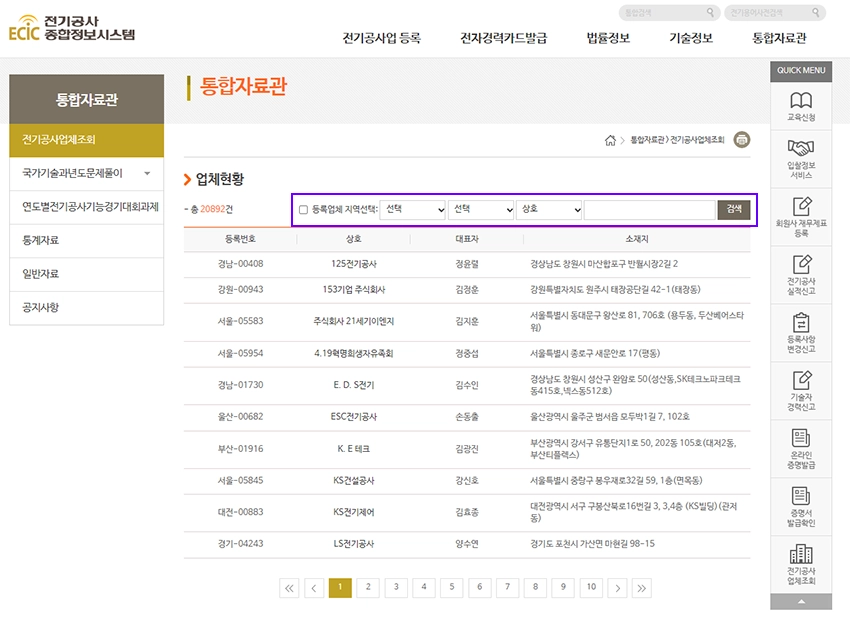Click the QUICK MENU header
The height and width of the screenshot is (623, 850).
(x=801, y=71)
